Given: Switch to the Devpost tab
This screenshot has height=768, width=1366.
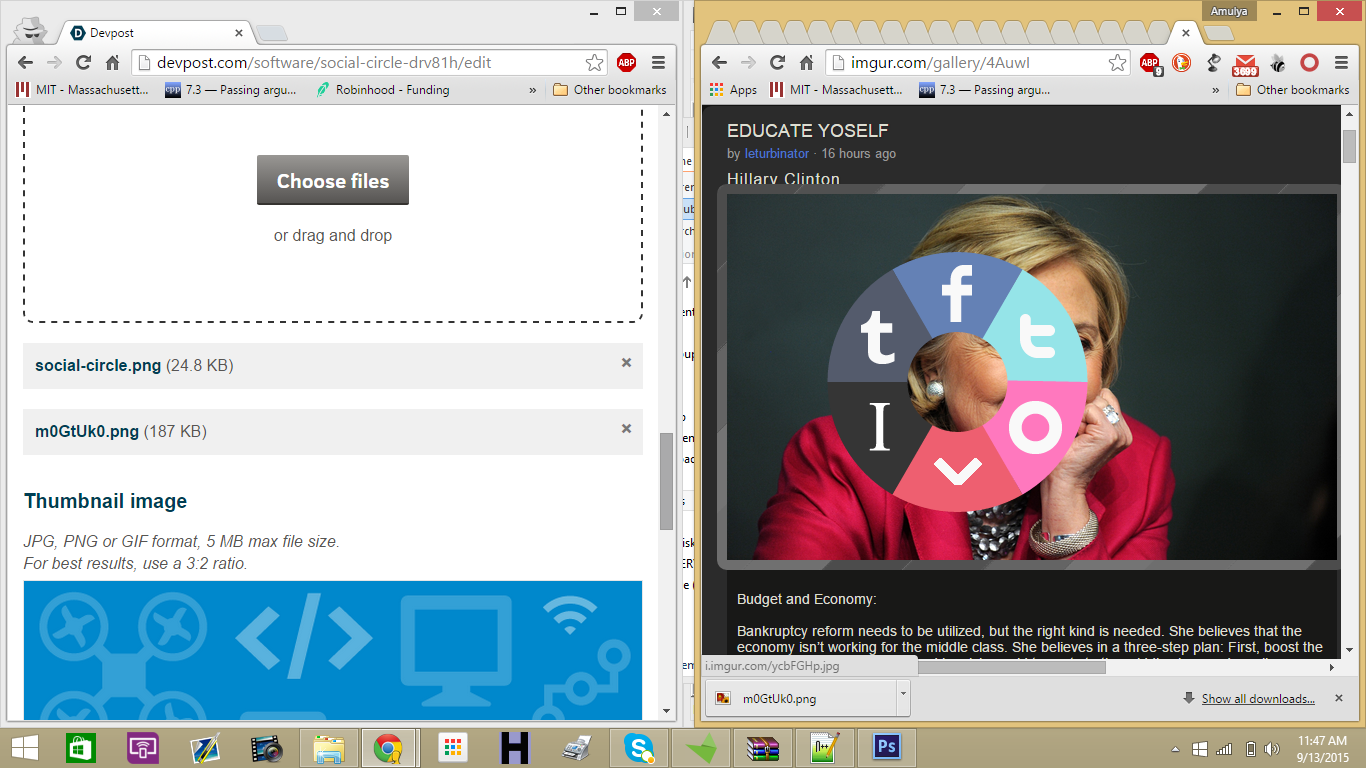Looking at the screenshot, I should coord(155,33).
